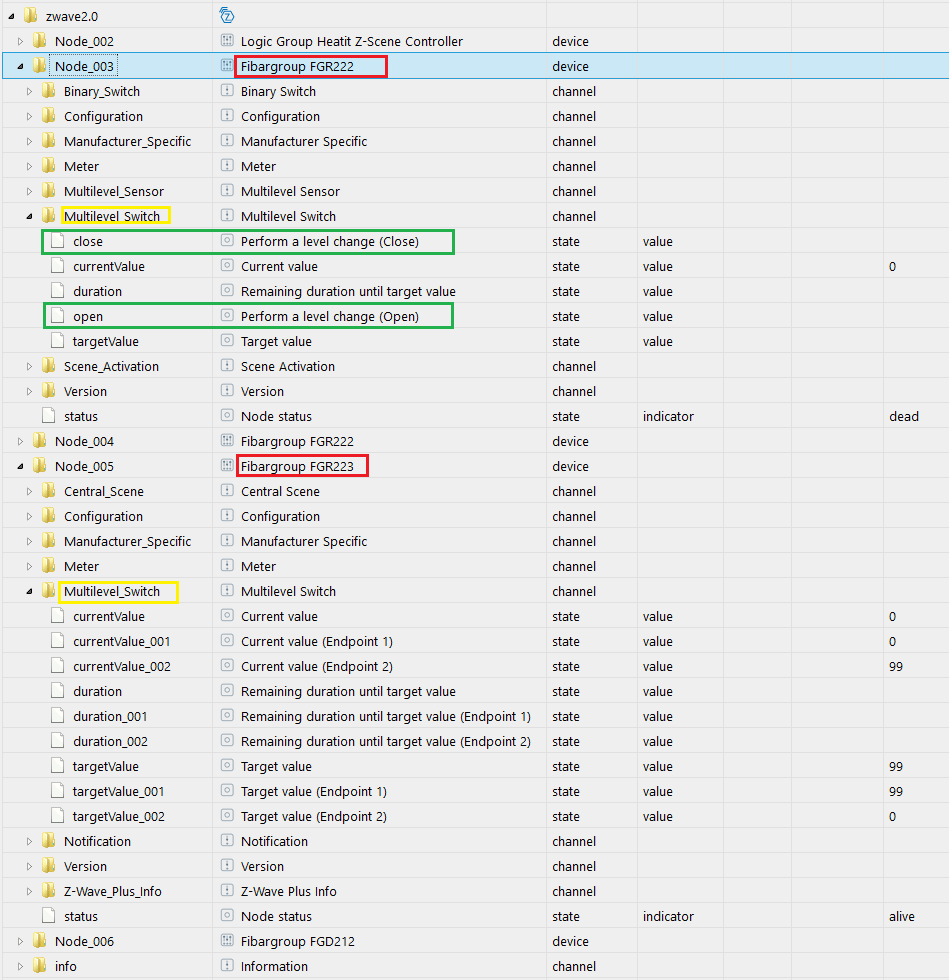Click the Scene_Activation folder icon
Screen dimensions: 949x980
48,366
